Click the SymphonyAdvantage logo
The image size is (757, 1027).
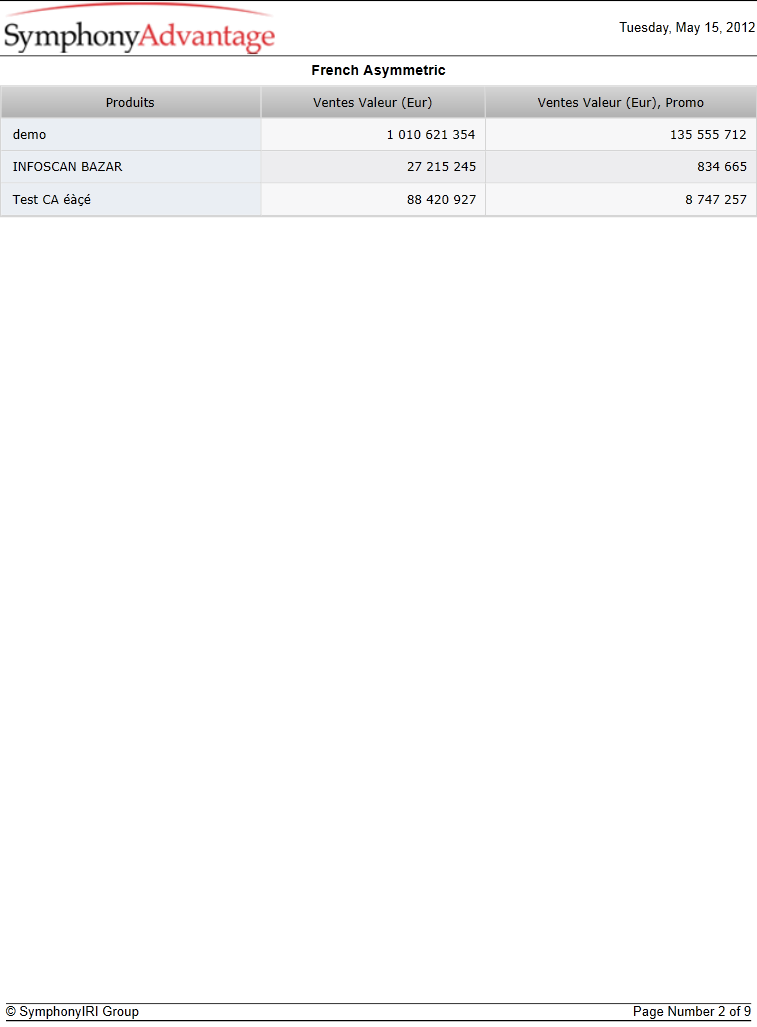(139, 28)
